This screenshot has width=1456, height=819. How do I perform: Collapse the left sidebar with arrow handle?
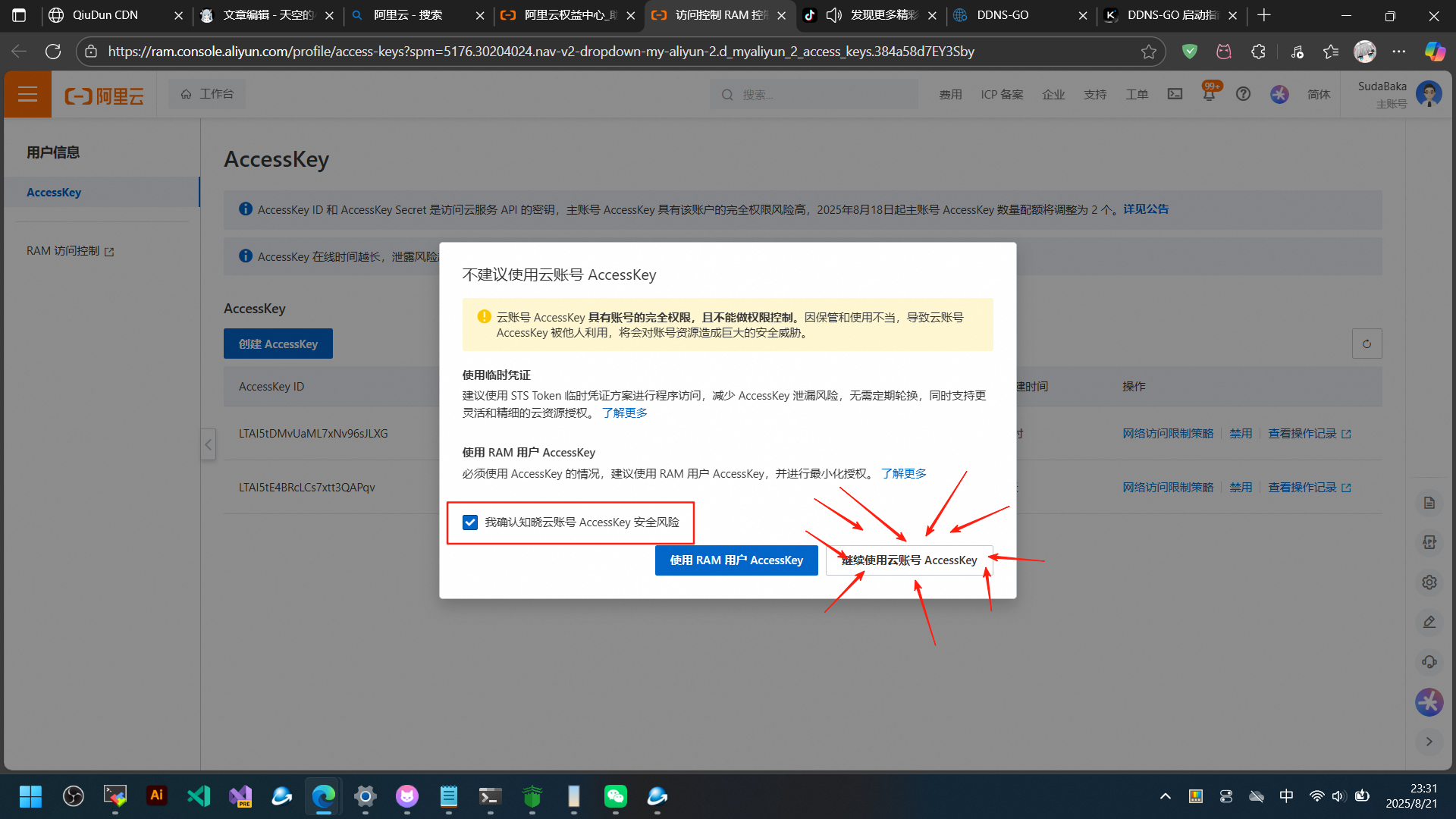pyautogui.click(x=208, y=444)
